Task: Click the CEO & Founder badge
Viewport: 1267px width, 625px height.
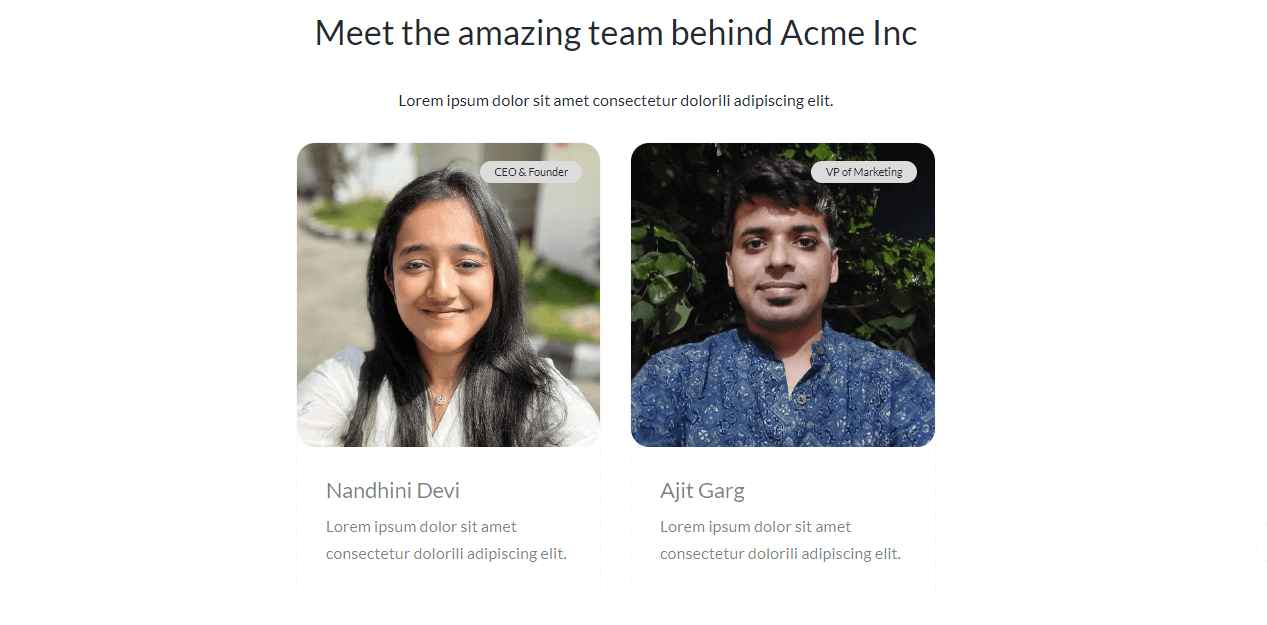Action: 531,172
